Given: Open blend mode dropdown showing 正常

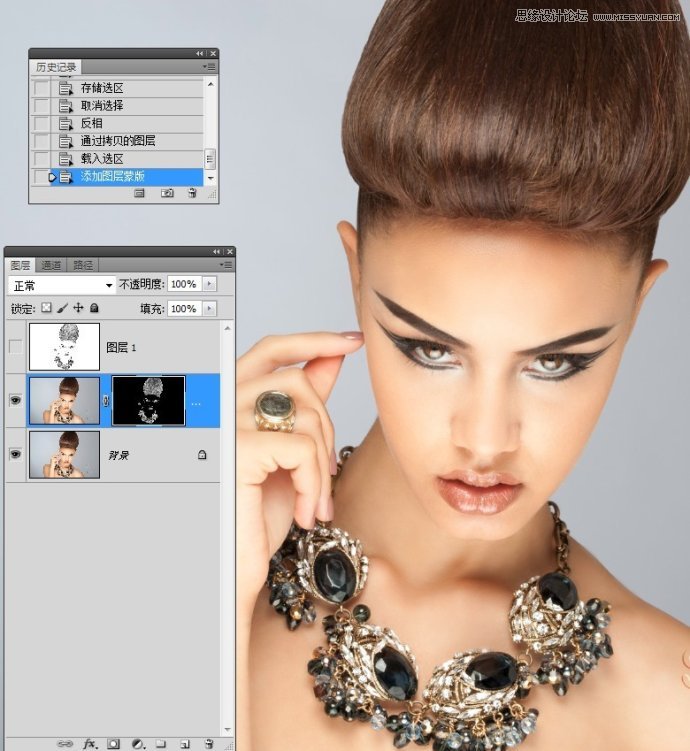Looking at the screenshot, I should tap(62, 285).
